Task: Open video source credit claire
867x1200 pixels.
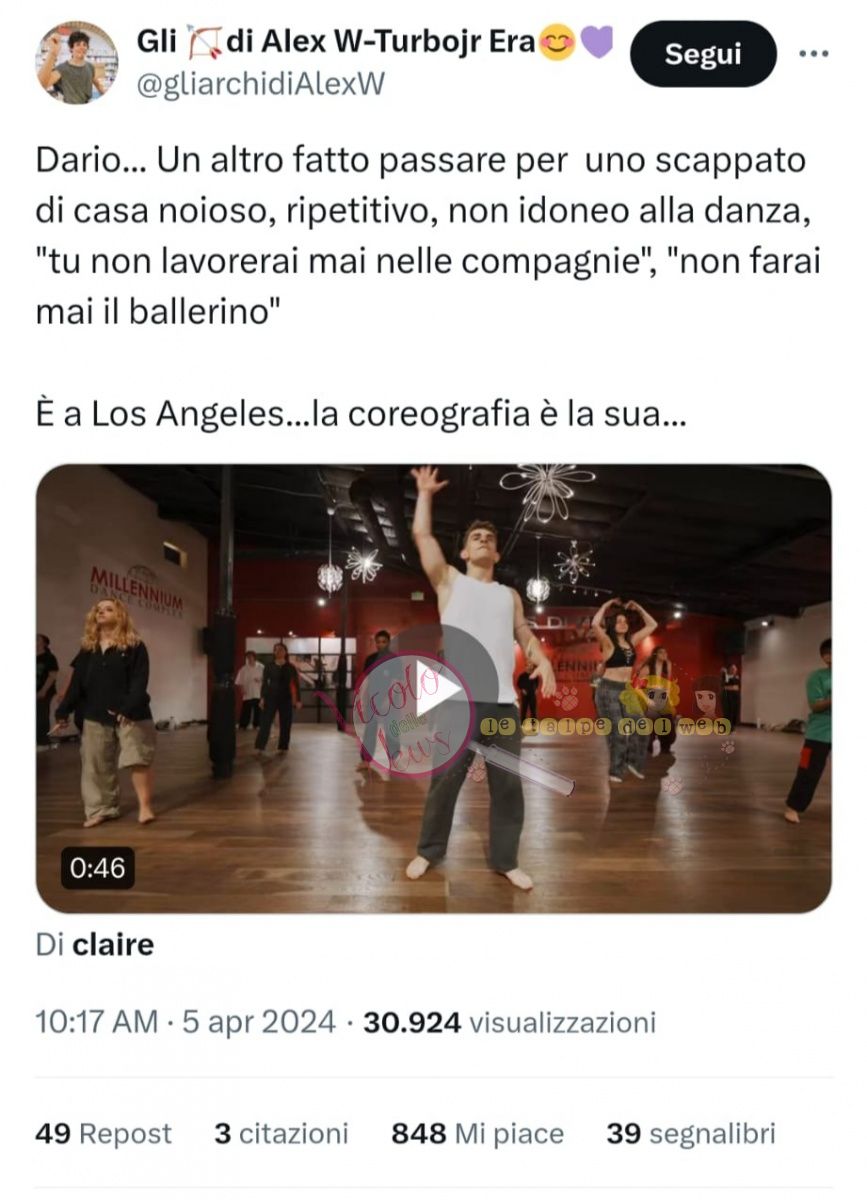Action: tap(113, 945)
